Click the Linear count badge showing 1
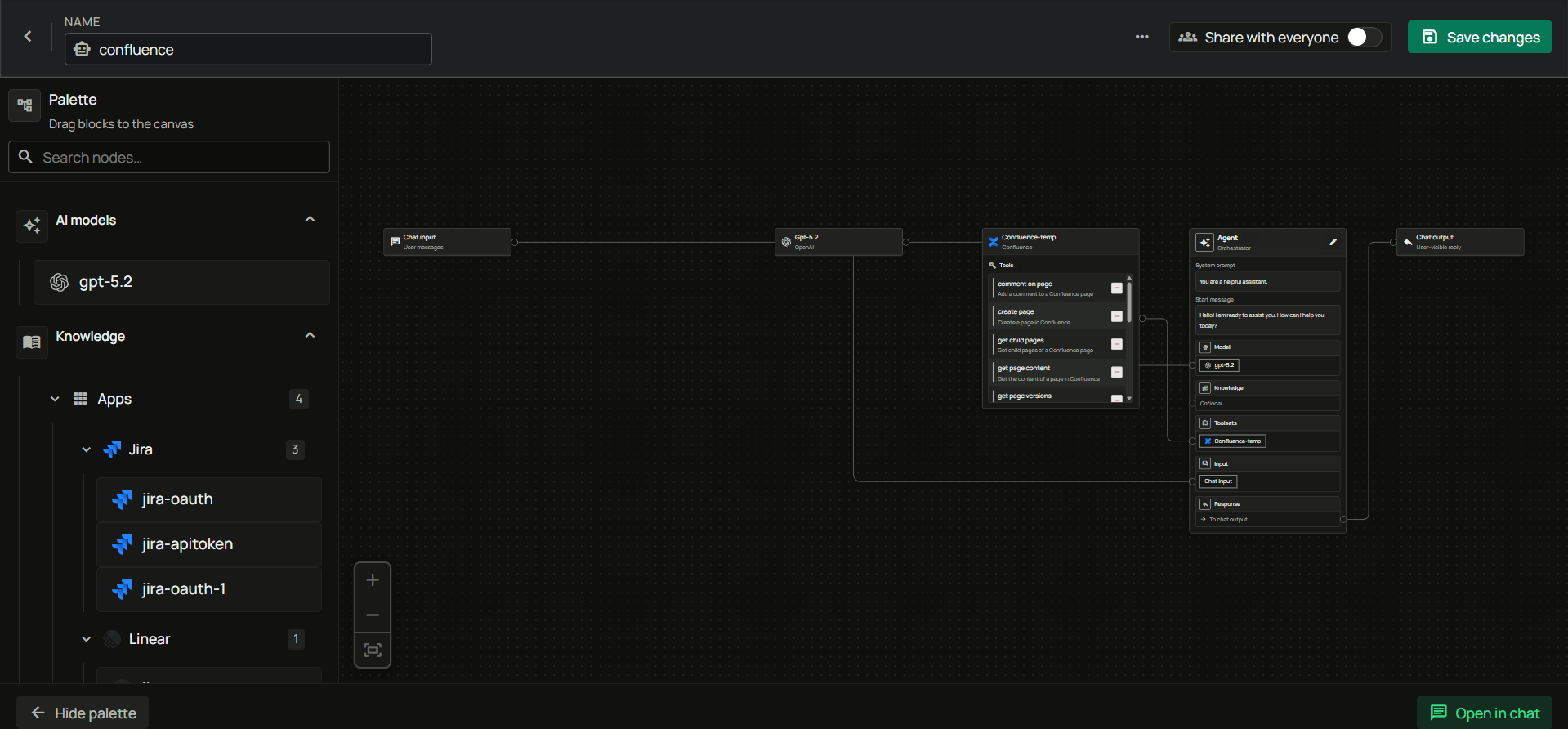The height and width of the screenshot is (729, 1568). (x=295, y=639)
